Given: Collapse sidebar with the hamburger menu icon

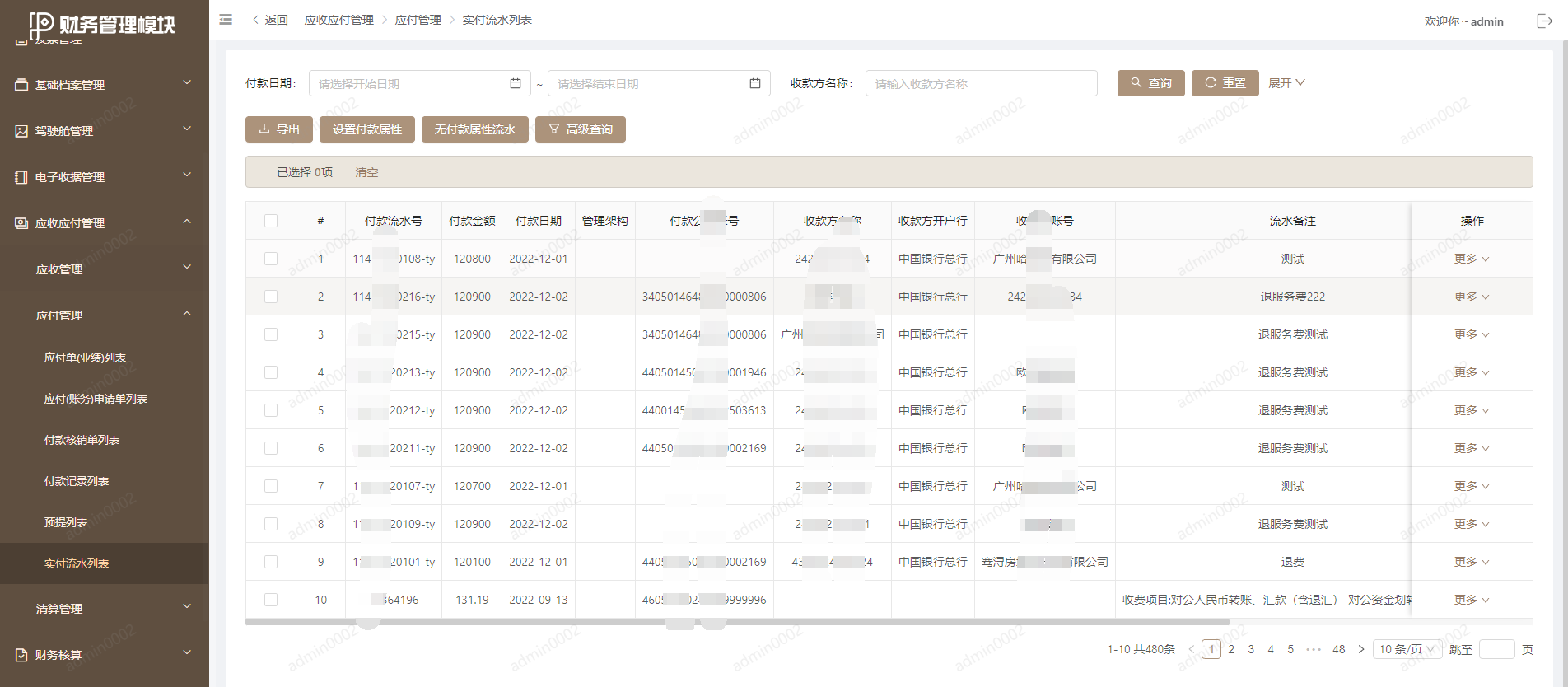Looking at the screenshot, I should [226, 20].
